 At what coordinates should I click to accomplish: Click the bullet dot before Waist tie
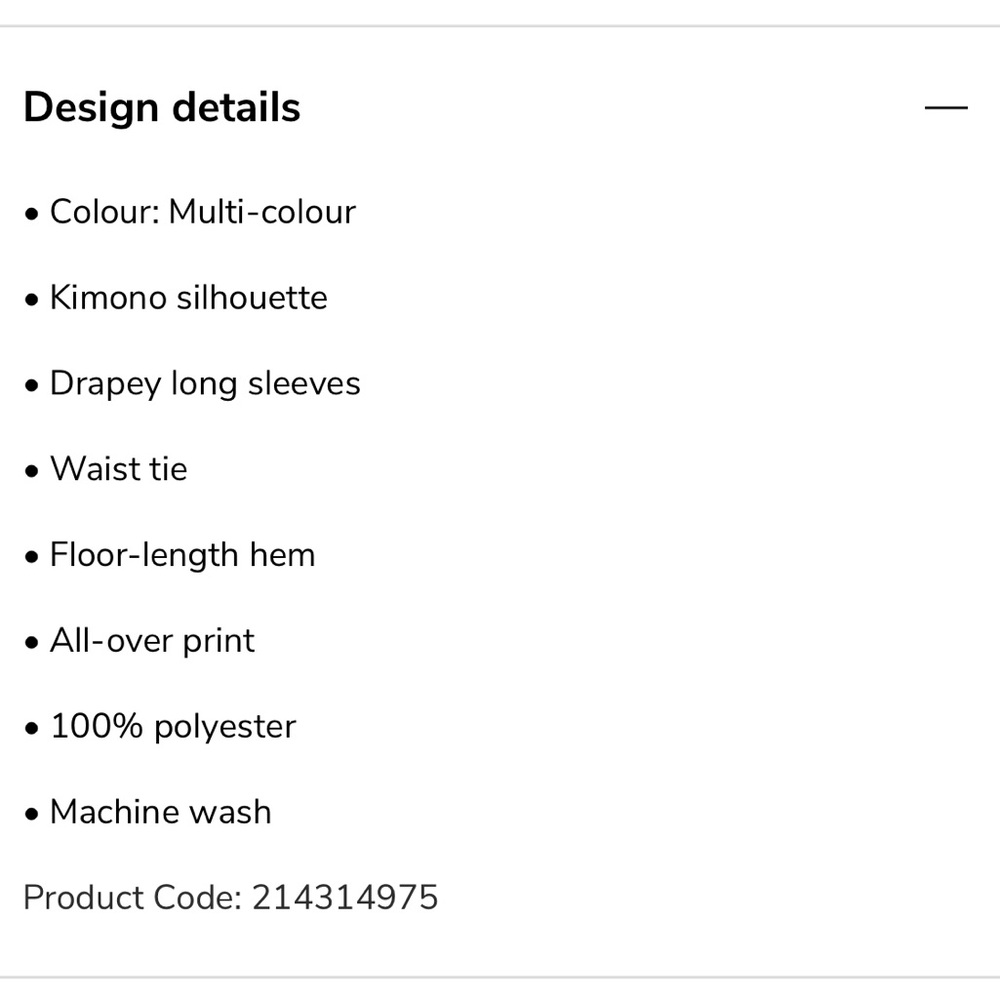pyautogui.click(x=32, y=471)
